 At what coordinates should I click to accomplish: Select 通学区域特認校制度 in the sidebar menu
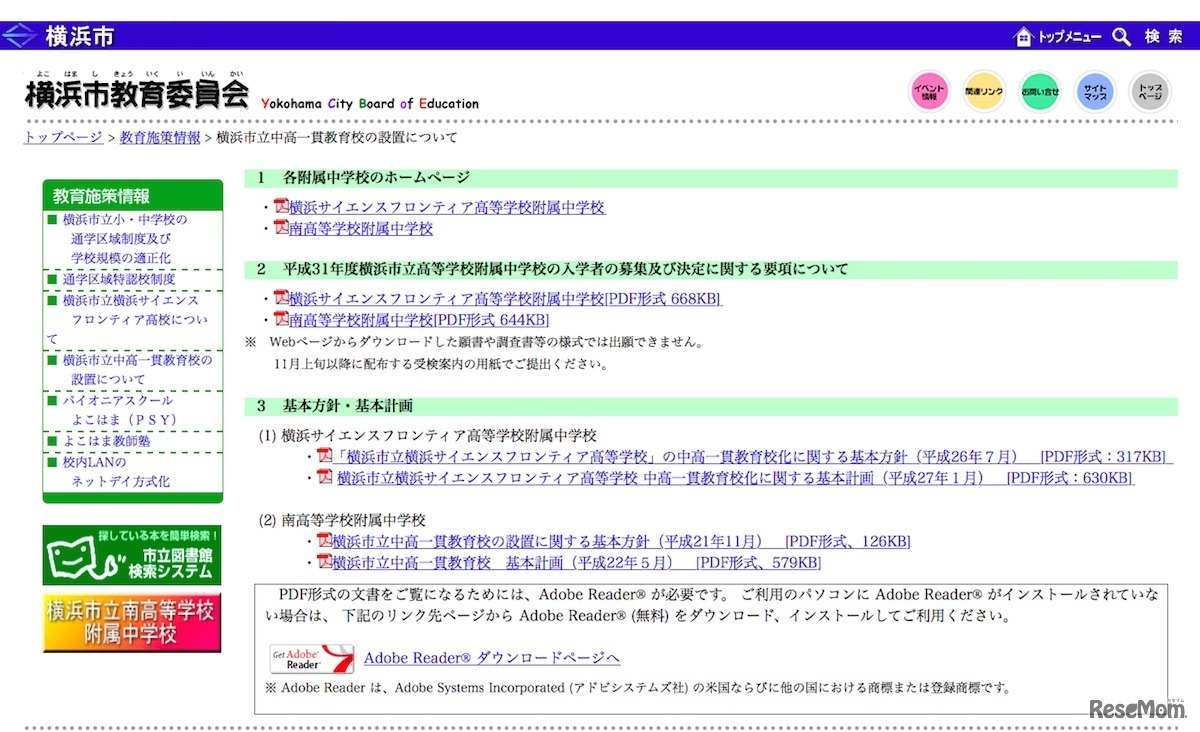pyautogui.click(x=118, y=279)
